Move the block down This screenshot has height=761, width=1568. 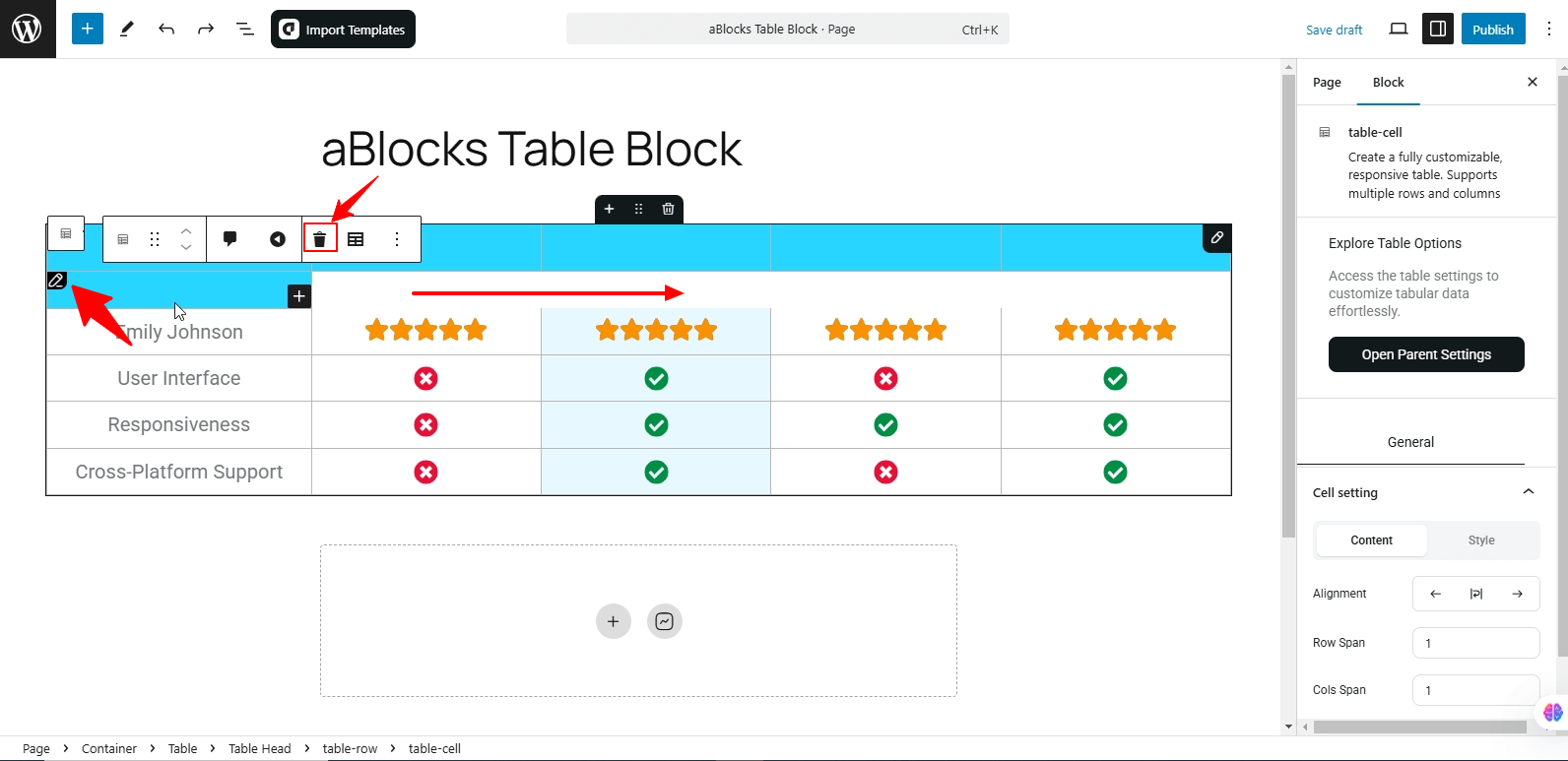(x=186, y=247)
